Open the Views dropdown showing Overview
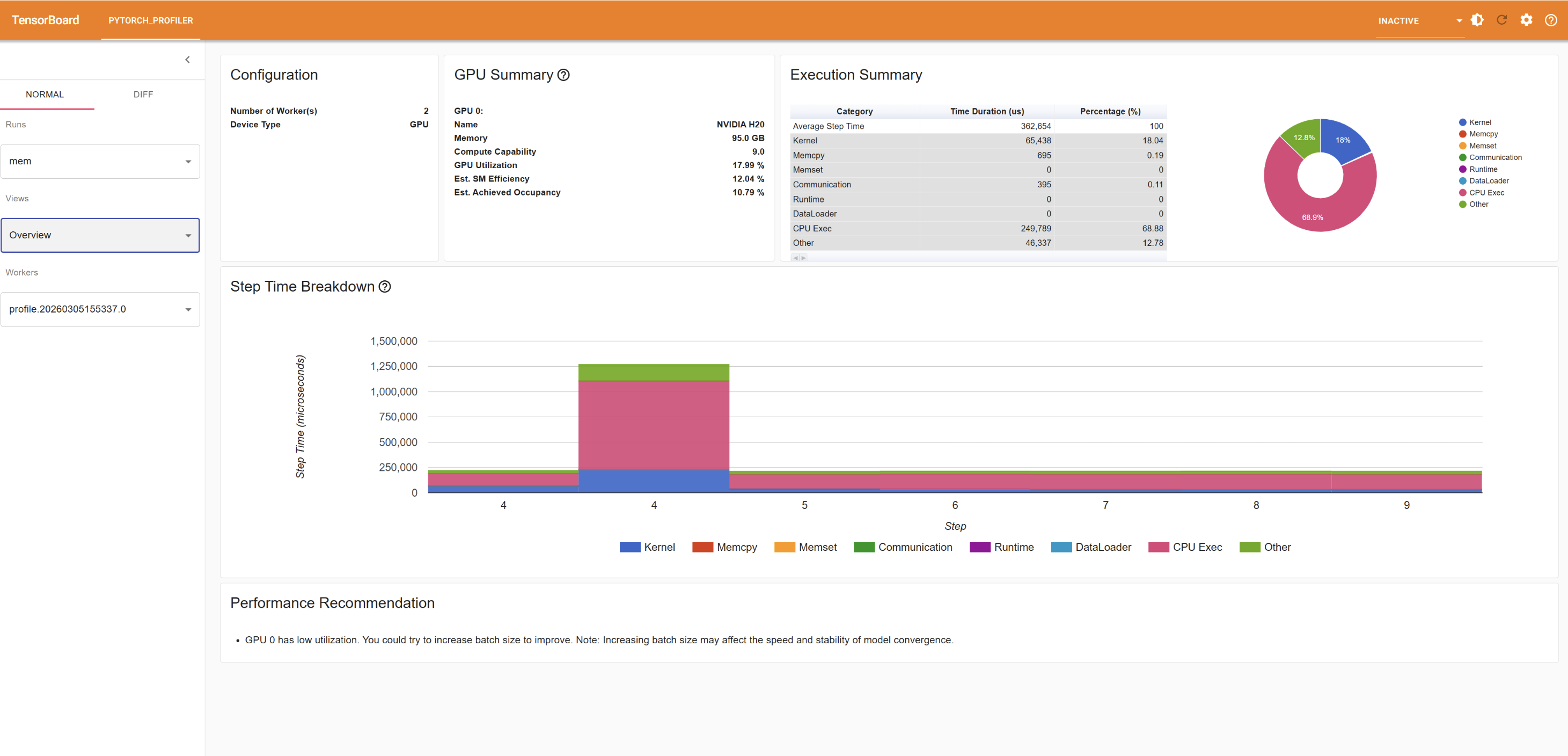The width and height of the screenshot is (1568, 756). coord(100,235)
